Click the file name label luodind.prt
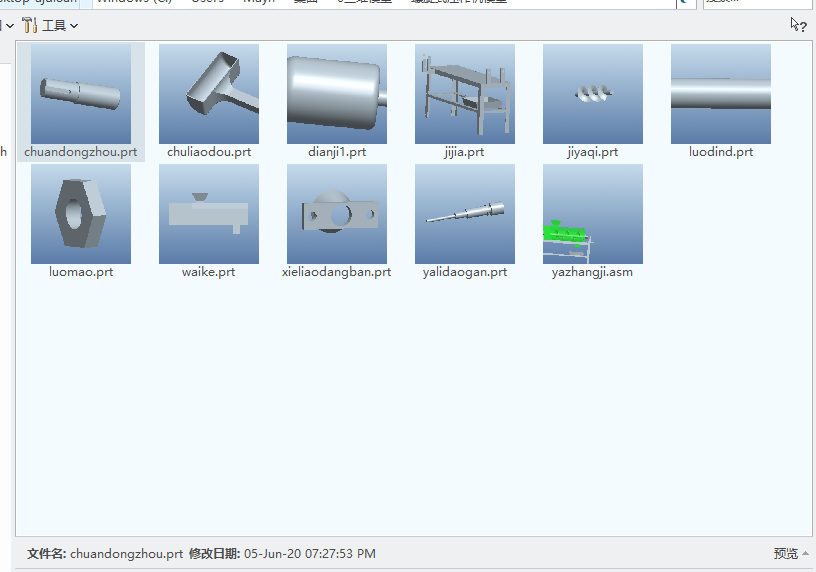The height and width of the screenshot is (572, 816). point(721,152)
